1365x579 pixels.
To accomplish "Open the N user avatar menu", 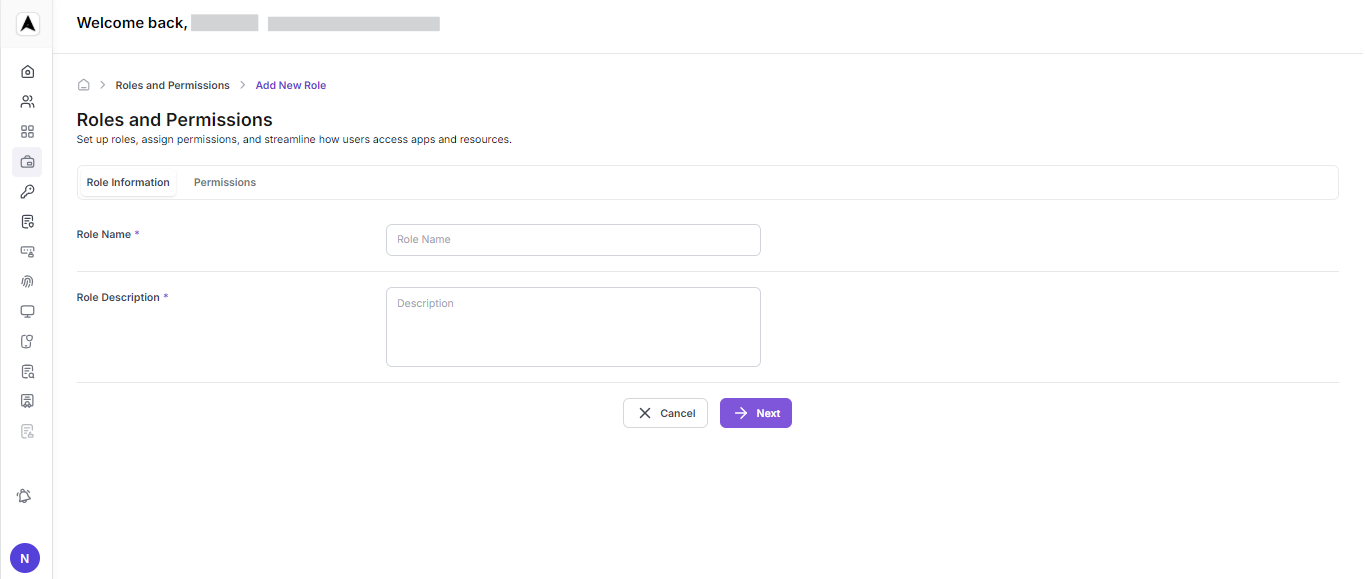I will tap(24, 557).
